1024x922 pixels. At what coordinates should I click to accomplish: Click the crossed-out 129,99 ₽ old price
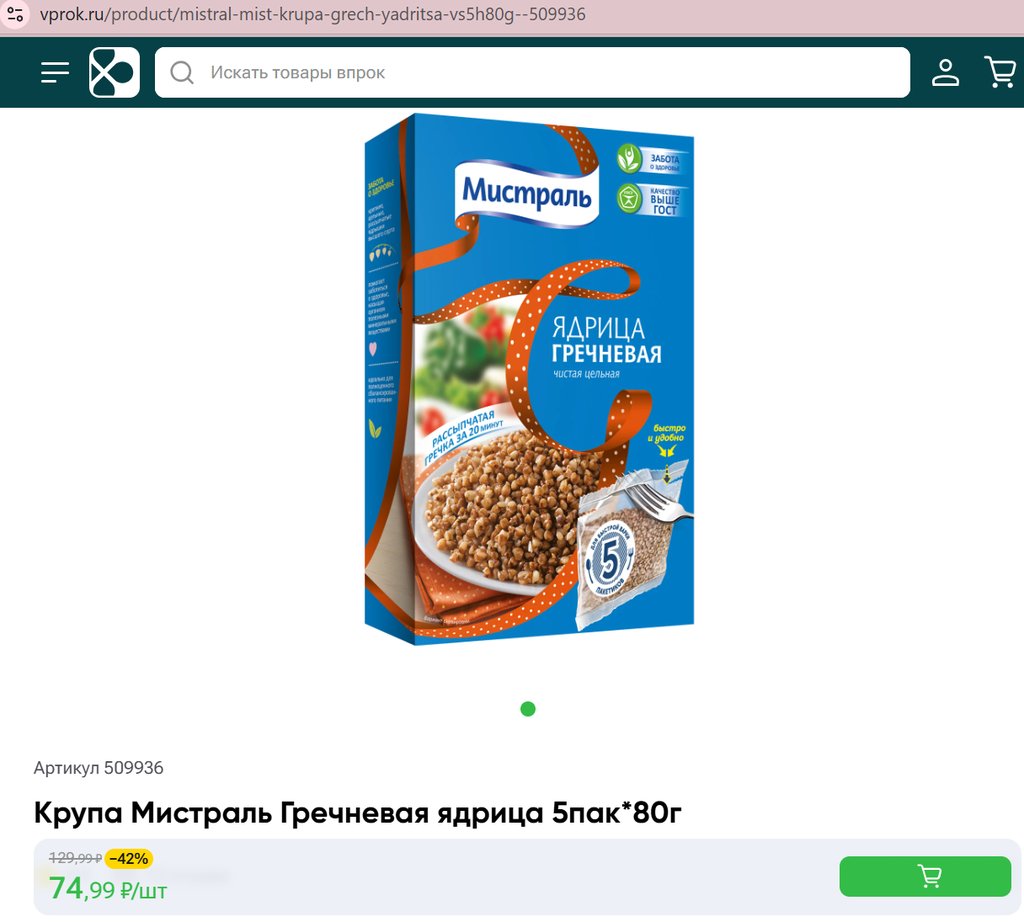click(x=76, y=858)
